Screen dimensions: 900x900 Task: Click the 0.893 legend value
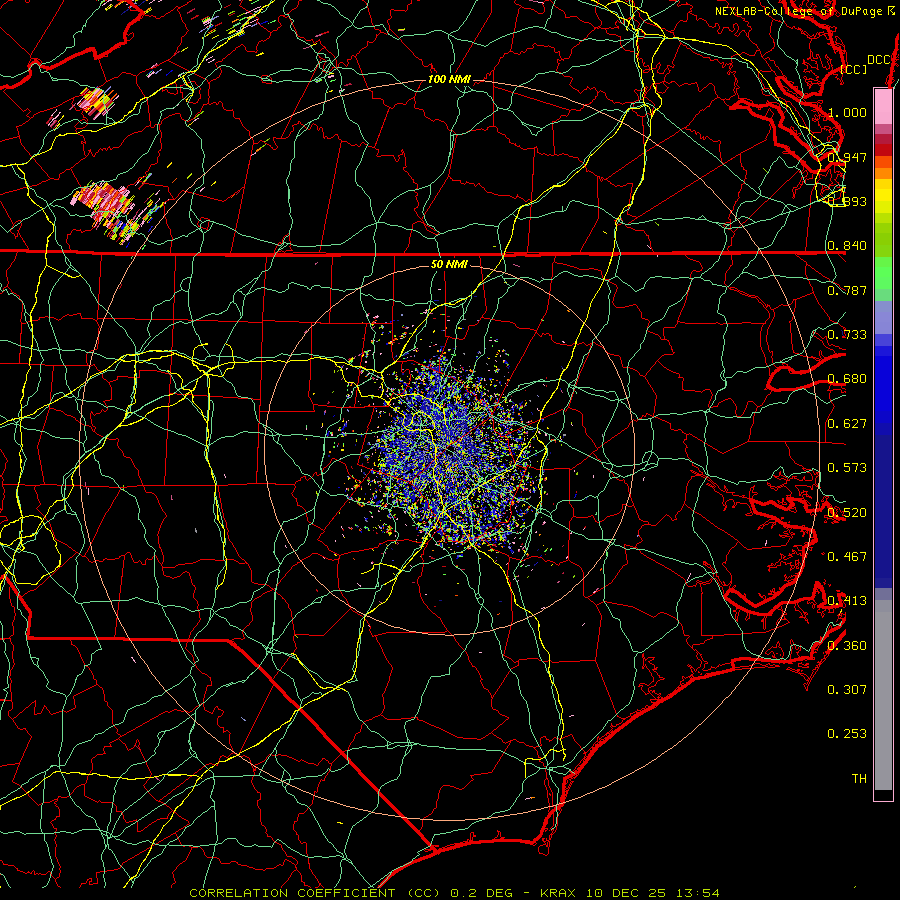(x=847, y=201)
